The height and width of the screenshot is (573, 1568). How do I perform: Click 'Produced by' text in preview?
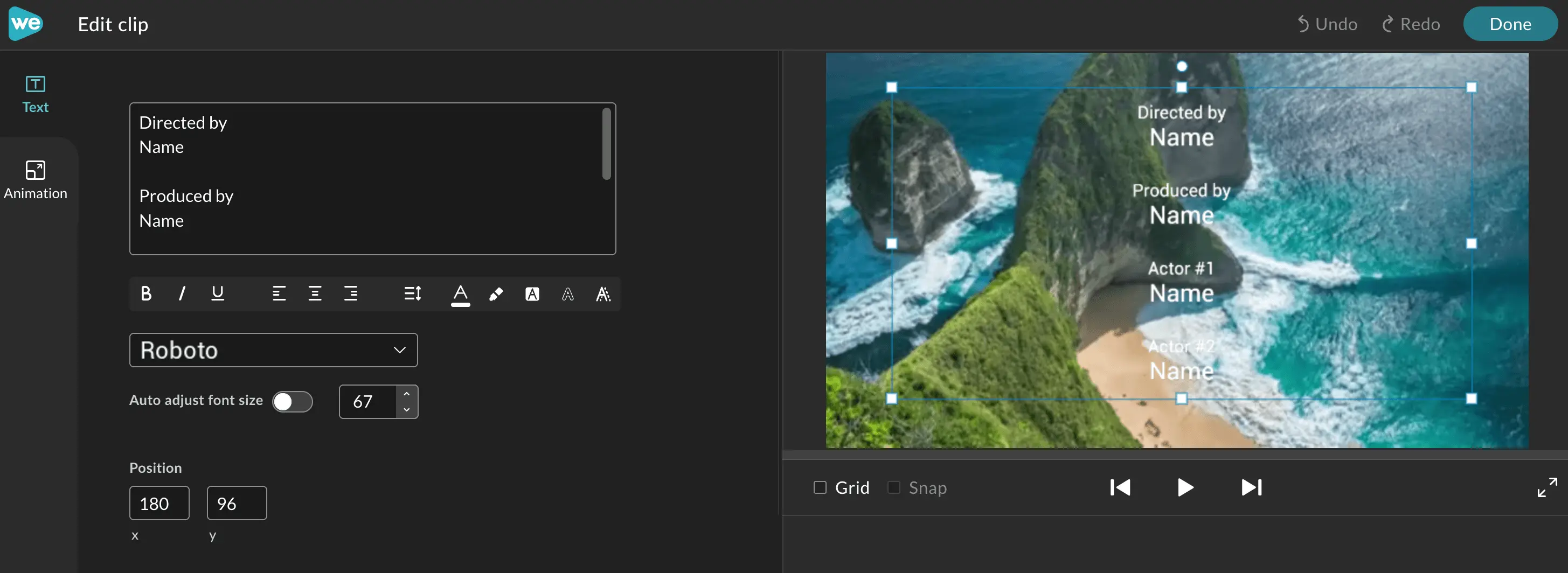point(1182,191)
